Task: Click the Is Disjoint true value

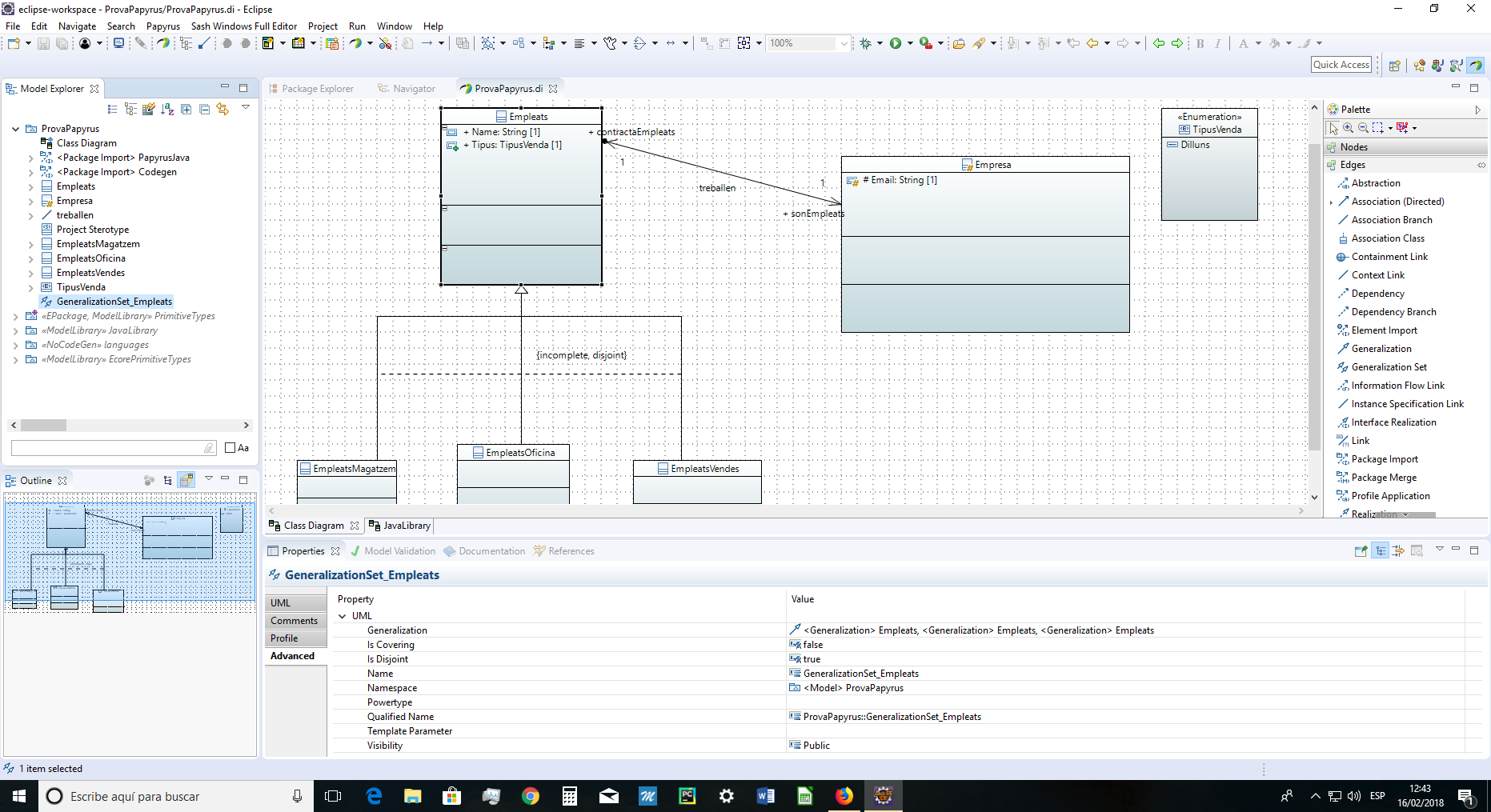Action: [812, 659]
